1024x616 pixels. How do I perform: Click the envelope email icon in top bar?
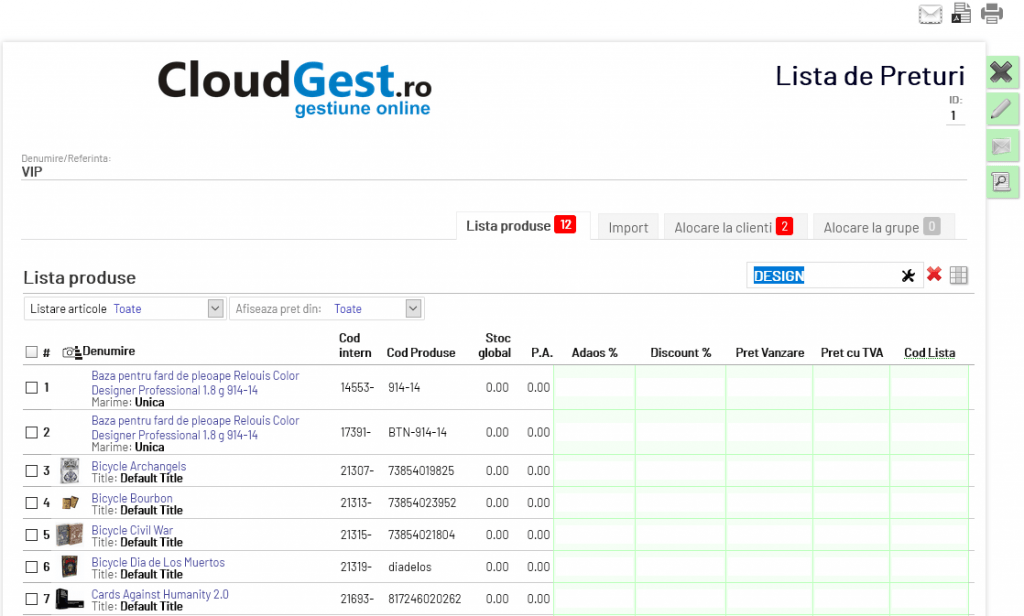point(931,13)
